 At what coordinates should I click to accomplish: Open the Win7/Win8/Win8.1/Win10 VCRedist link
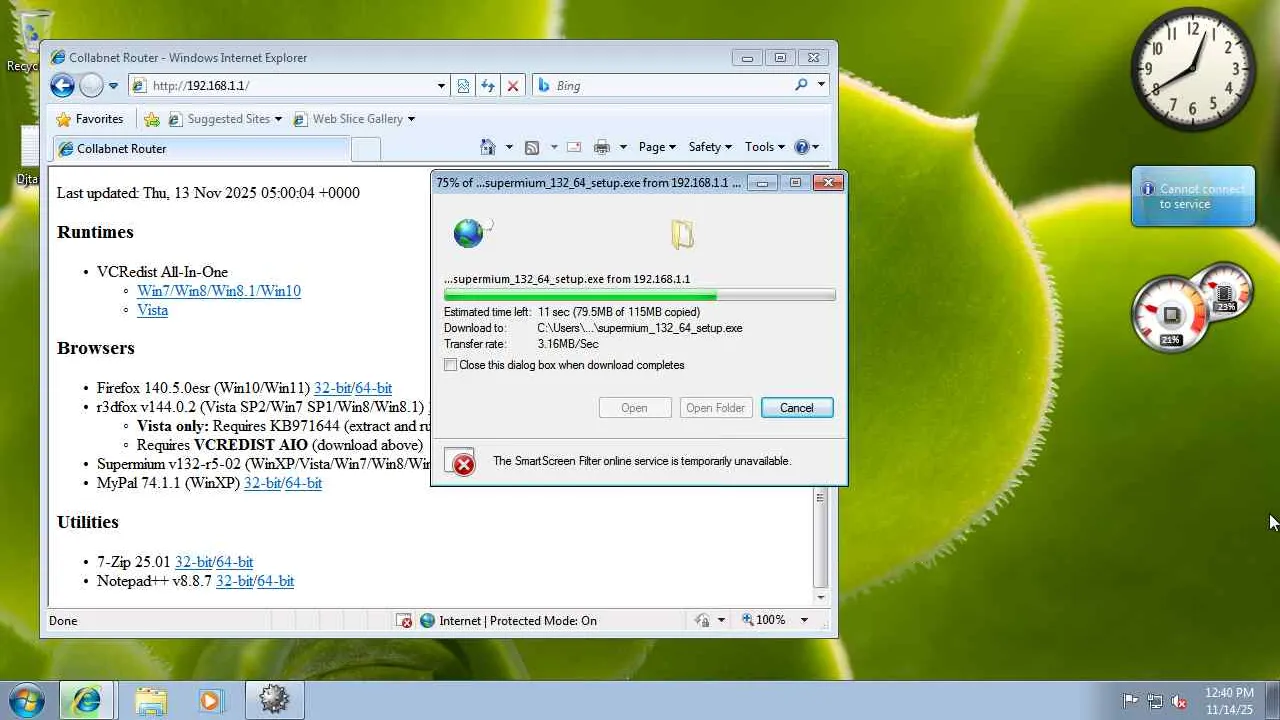[x=219, y=291]
